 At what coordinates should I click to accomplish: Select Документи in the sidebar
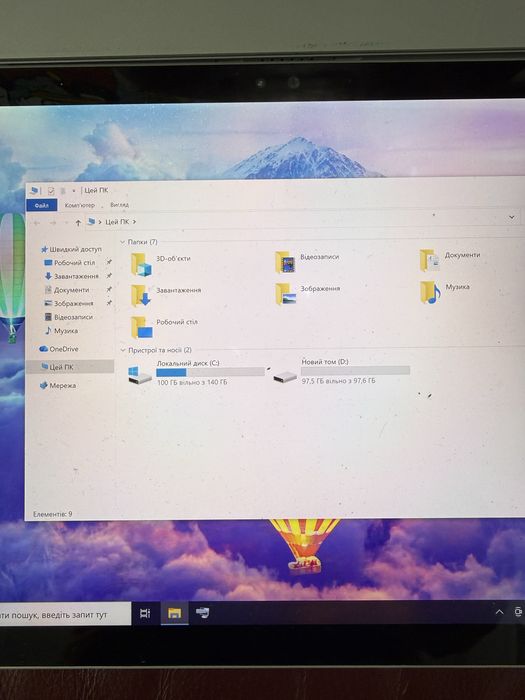pyautogui.click(x=67, y=290)
